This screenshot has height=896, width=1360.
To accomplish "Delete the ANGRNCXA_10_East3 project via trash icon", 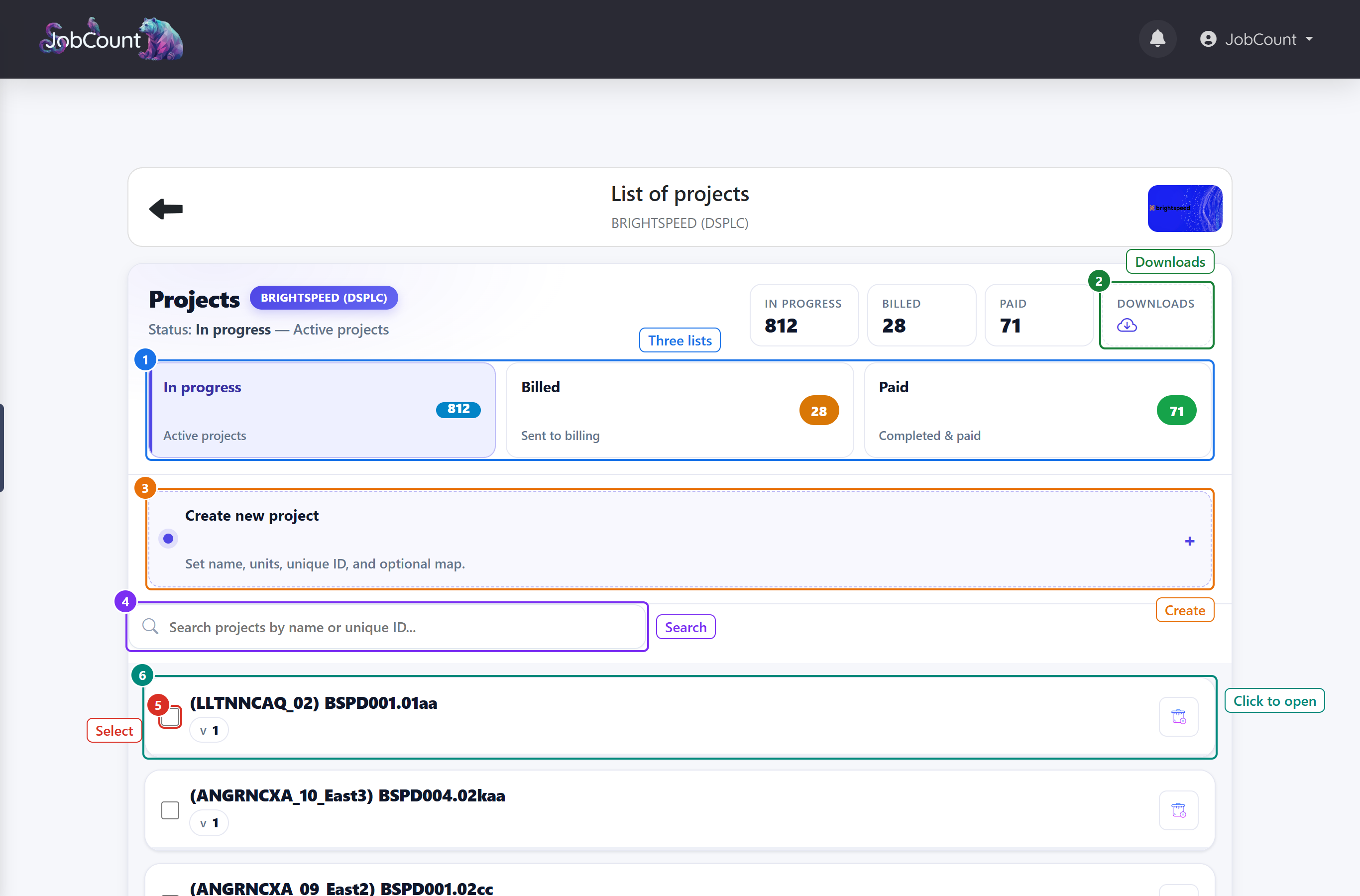I will [1178, 810].
